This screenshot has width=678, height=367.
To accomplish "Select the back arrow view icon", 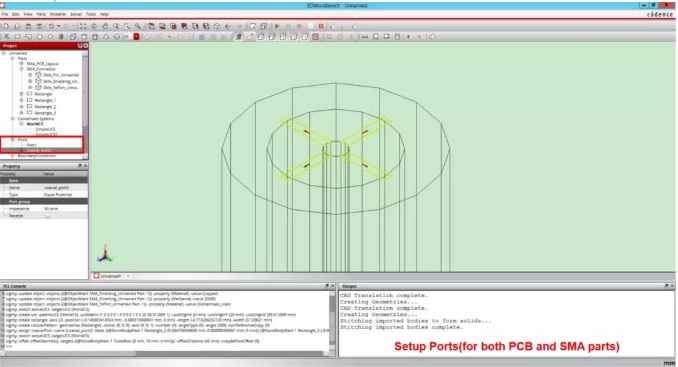I will coord(228,26).
